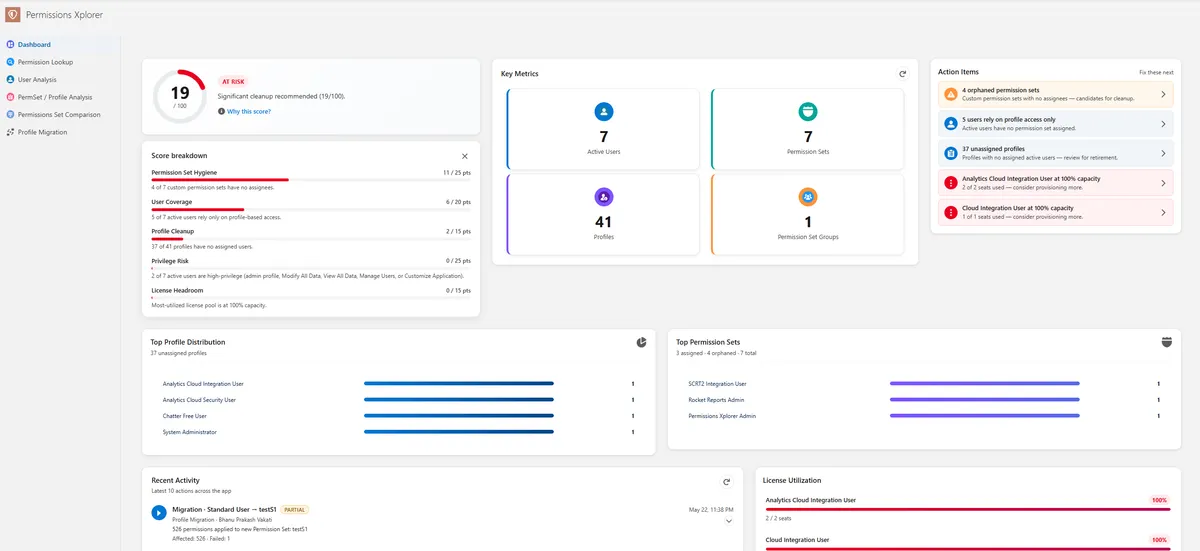
Task: Select the Analytics Cloud Integration User profile bar
Action: coord(459,384)
